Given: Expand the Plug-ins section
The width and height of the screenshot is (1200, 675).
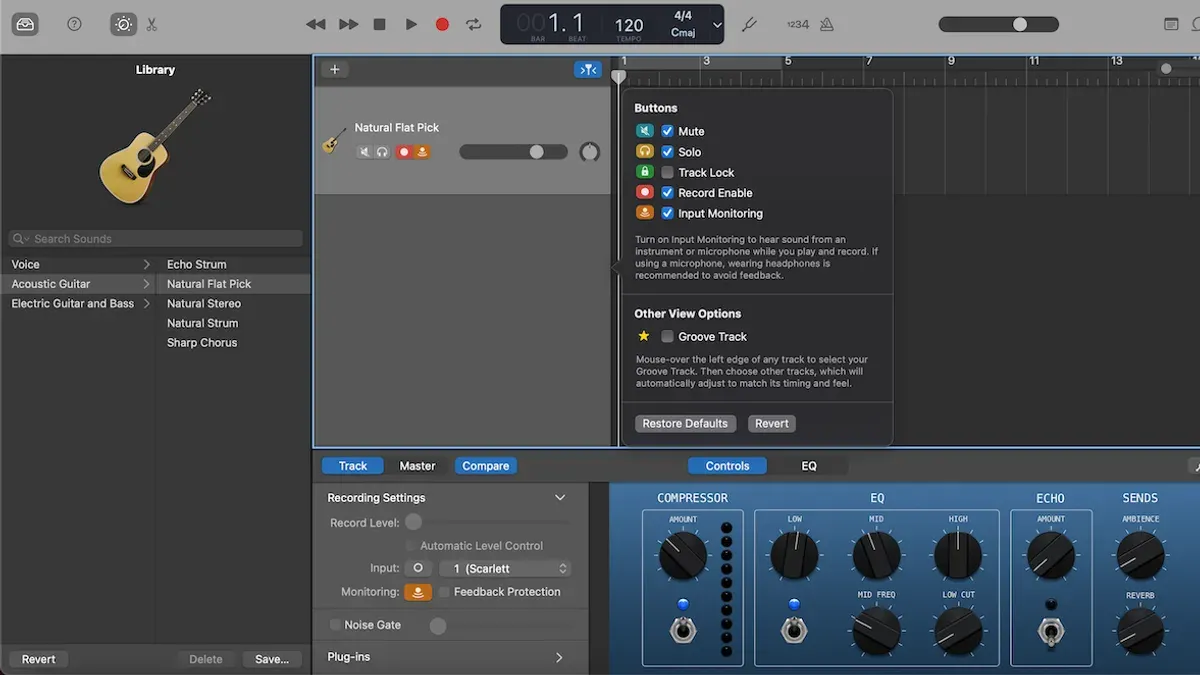Looking at the screenshot, I should coord(559,657).
